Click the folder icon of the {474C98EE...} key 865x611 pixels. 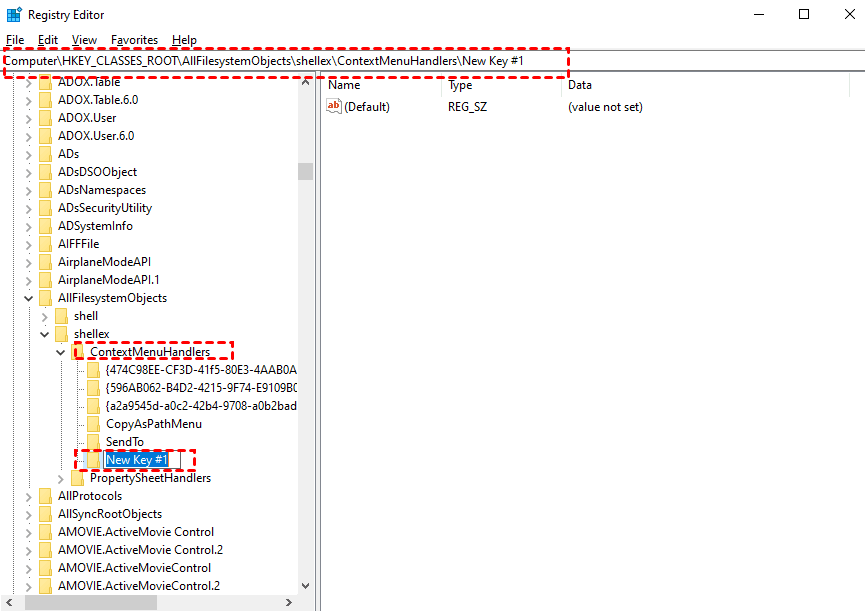(x=94, y=369)
